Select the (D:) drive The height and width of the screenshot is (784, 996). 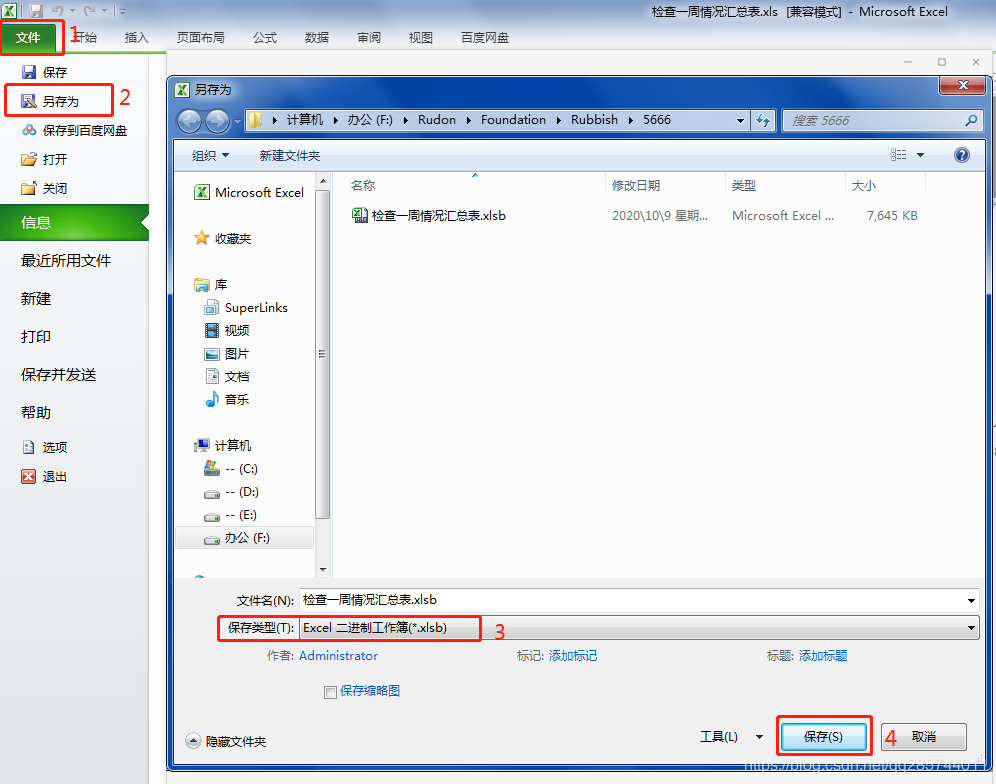coord(231,492)
